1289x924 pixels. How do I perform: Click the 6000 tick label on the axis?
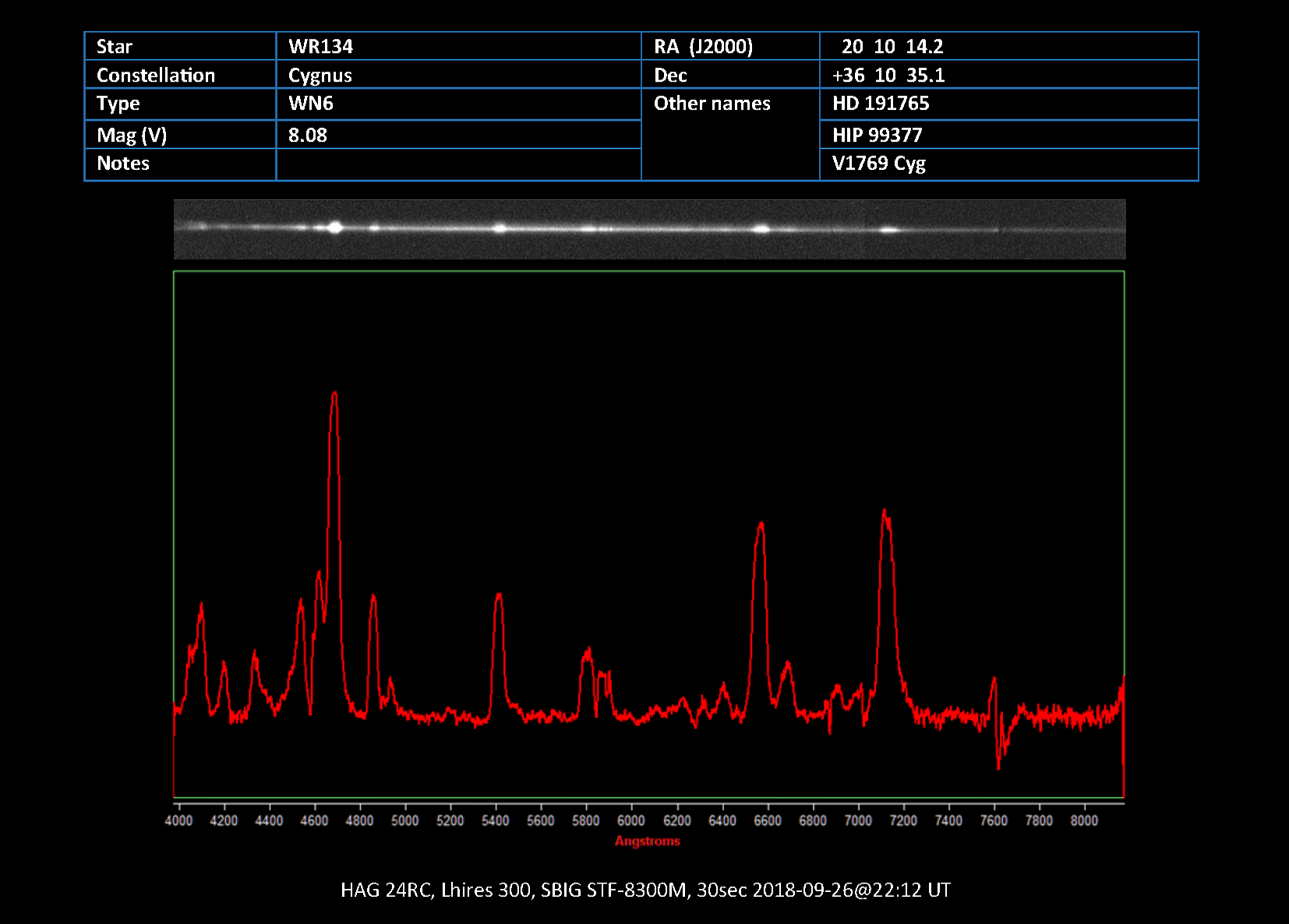(630, 820)
